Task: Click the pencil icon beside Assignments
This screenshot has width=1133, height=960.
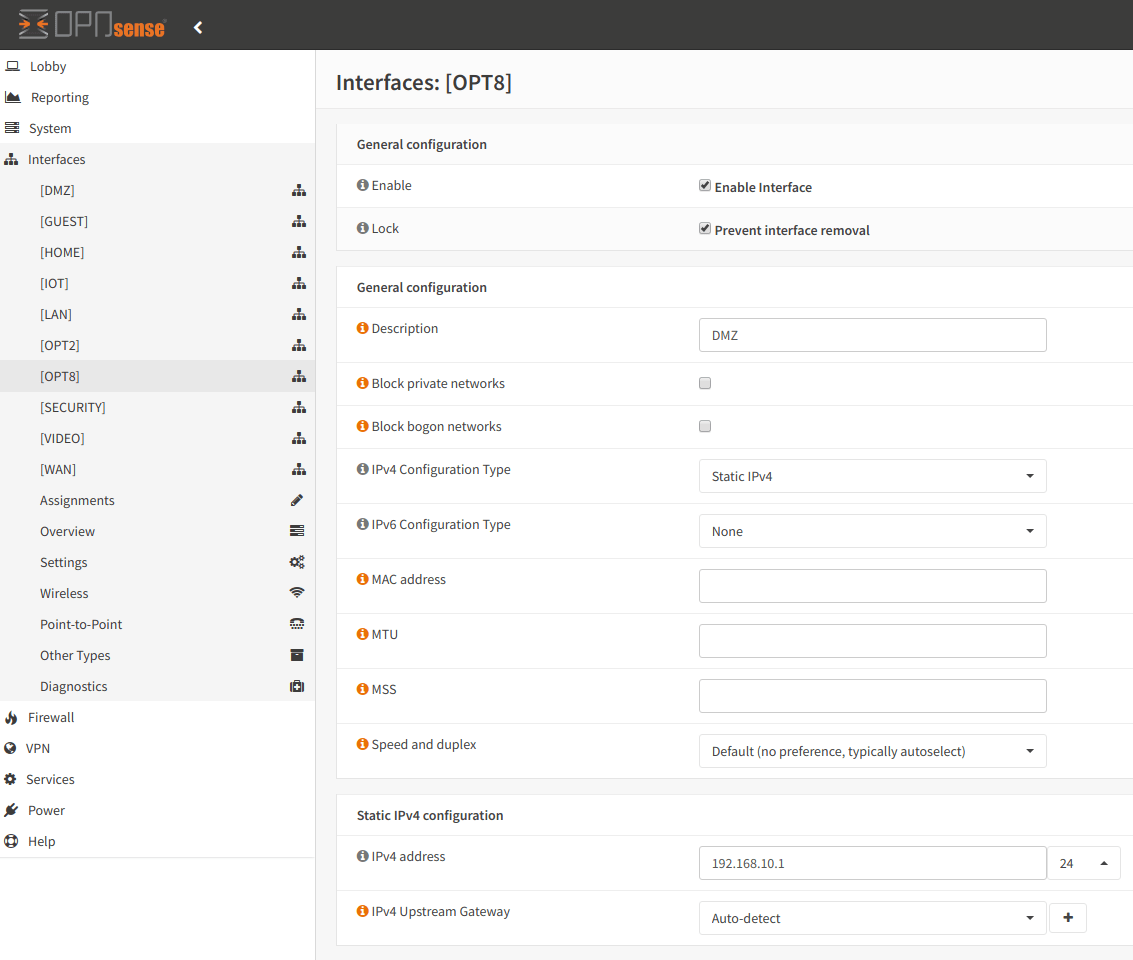Action: pyautogui.click(x=297, y=500)
